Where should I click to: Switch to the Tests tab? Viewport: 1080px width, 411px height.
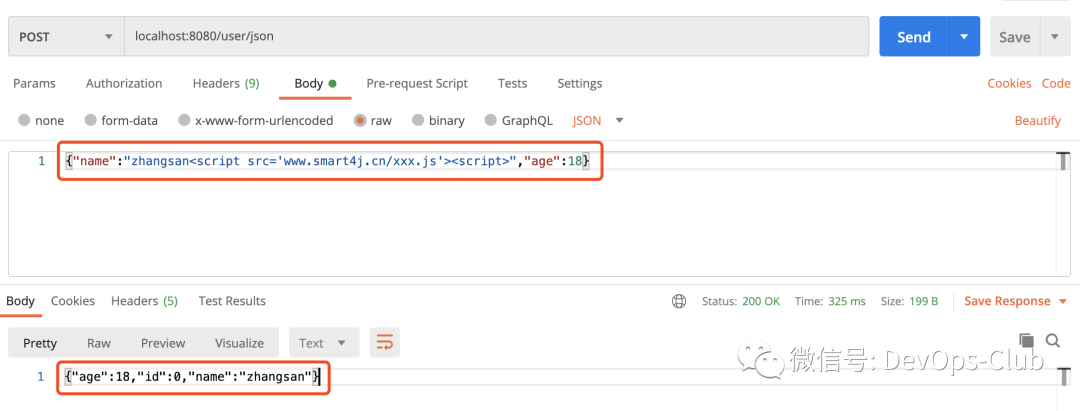point(512,83)
